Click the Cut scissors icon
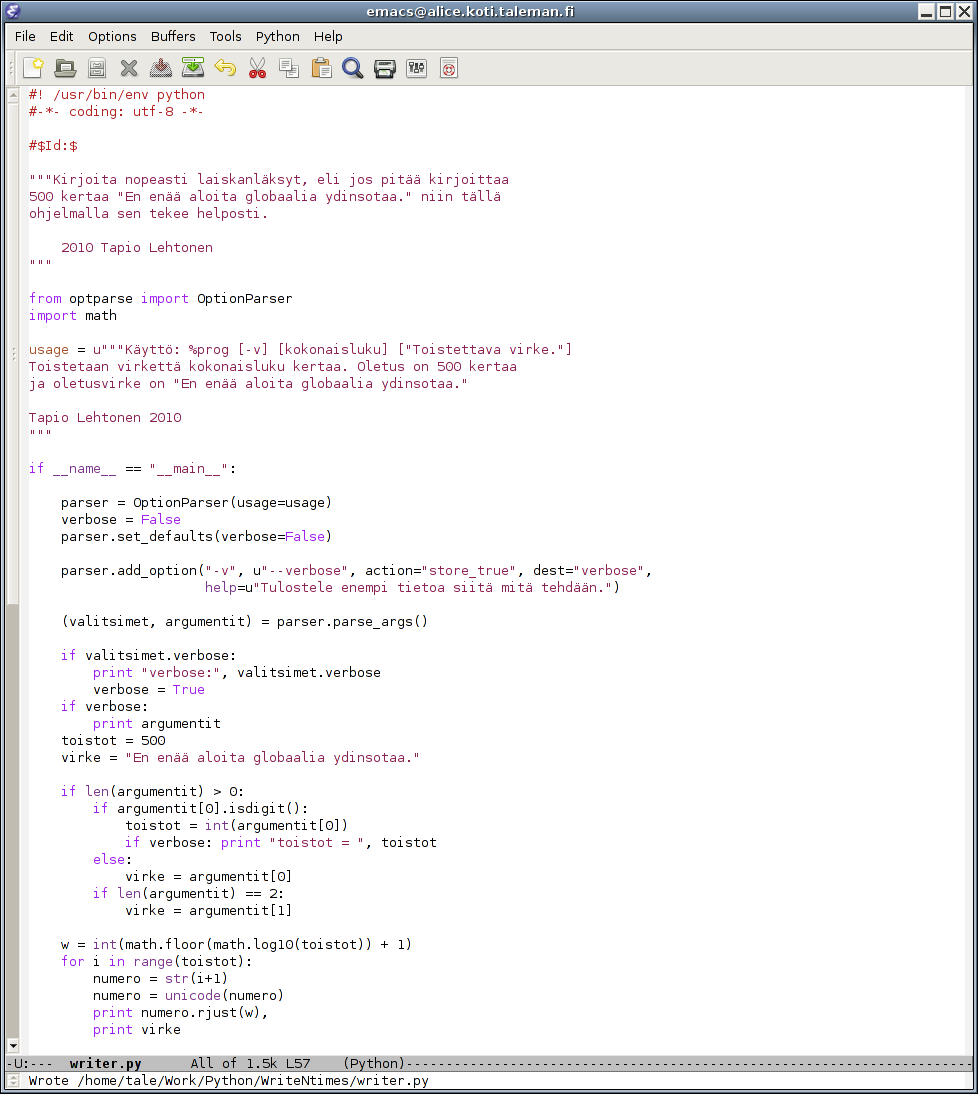This screenshot has width=978, height=1094. [x=257, y=68]
